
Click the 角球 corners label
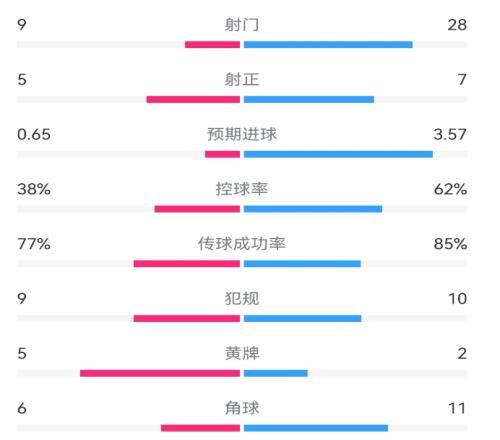(x=242, y=408)
